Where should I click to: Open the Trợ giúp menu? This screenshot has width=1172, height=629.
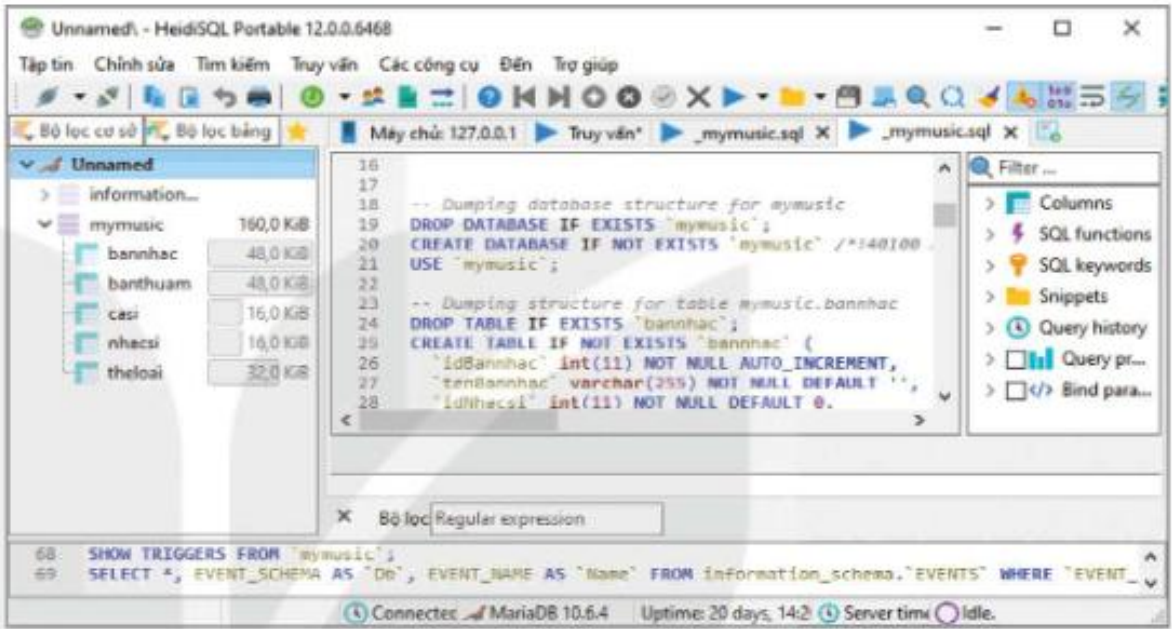coord(585,65)
